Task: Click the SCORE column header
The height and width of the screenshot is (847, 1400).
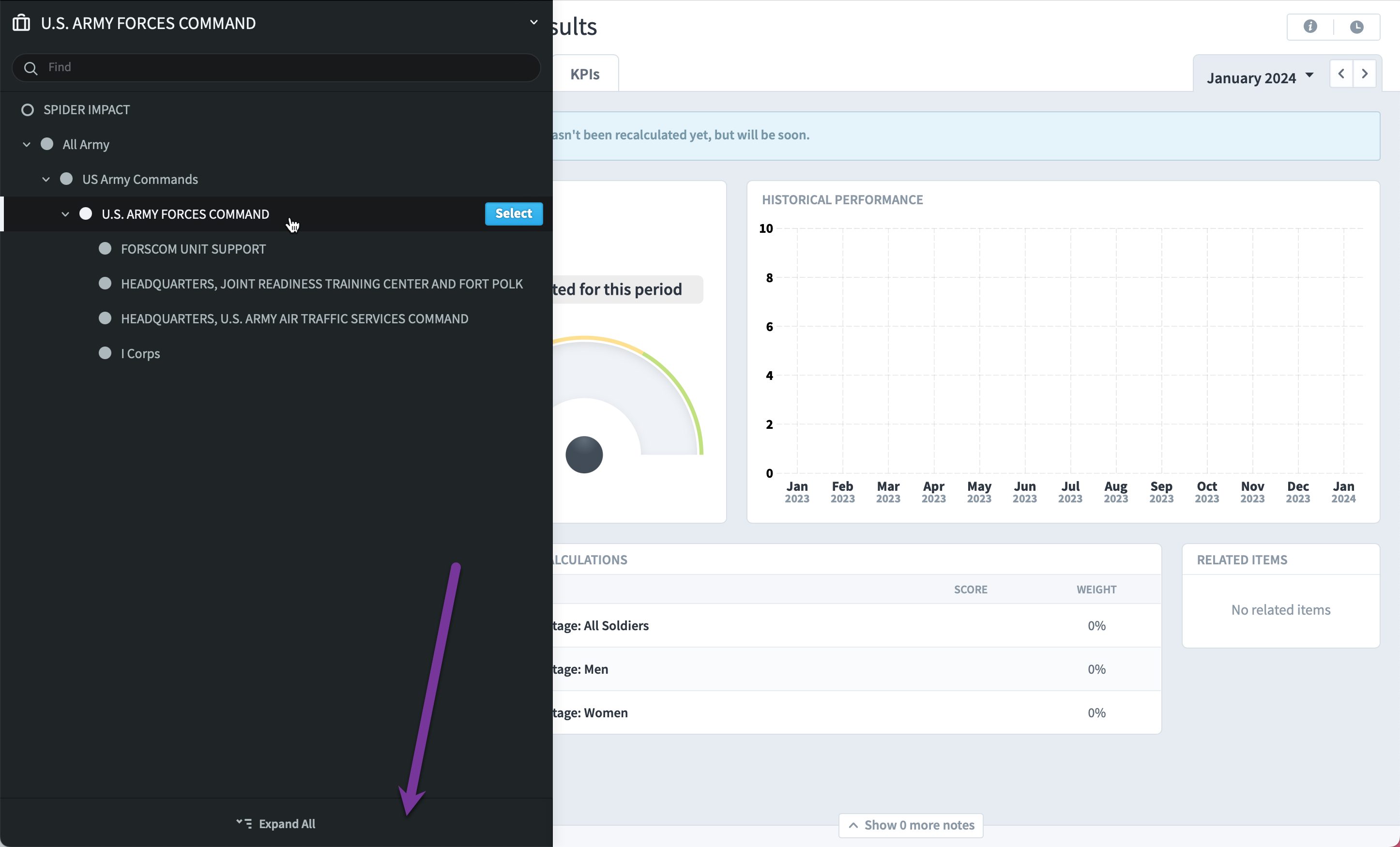Action: [x=971, y=590]
